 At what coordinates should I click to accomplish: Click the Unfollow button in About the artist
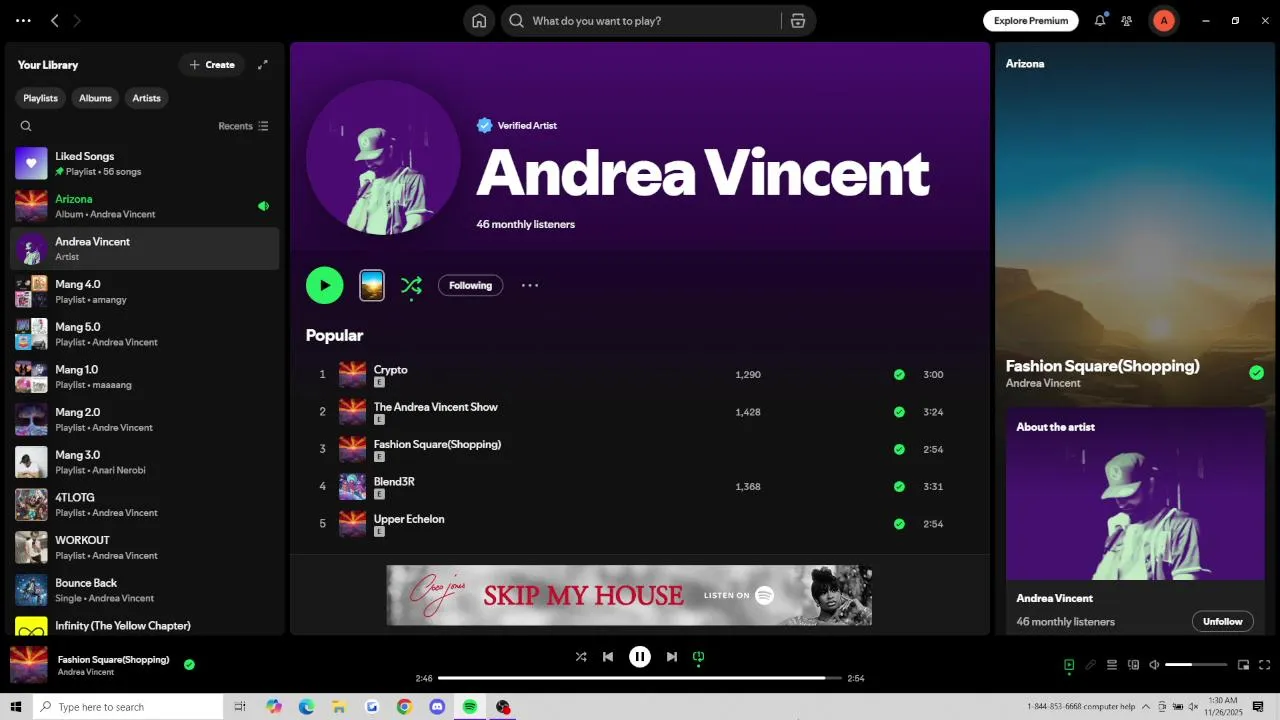[1222, 621]
